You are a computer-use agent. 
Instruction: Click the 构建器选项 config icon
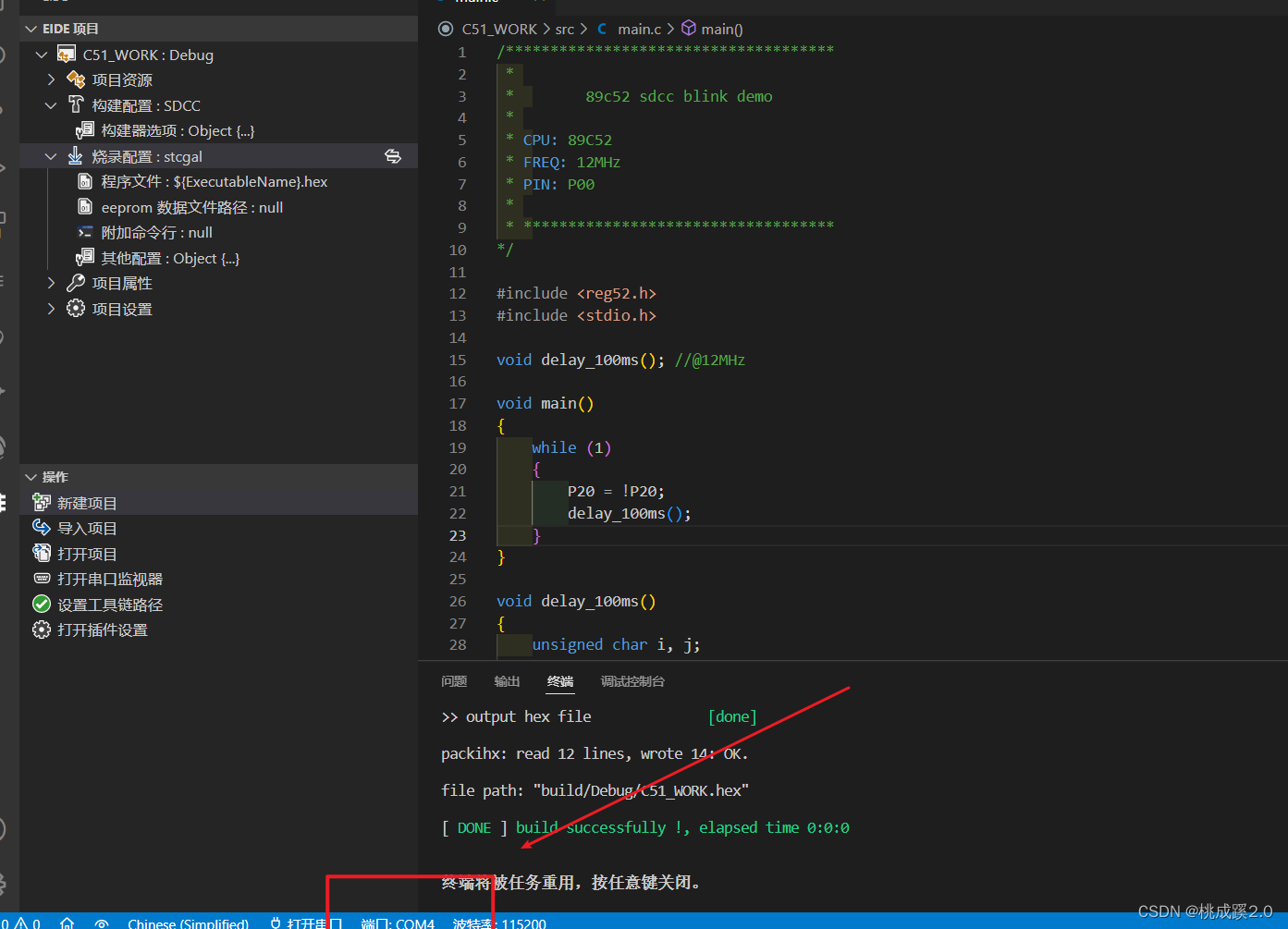[x=85, y=130]
